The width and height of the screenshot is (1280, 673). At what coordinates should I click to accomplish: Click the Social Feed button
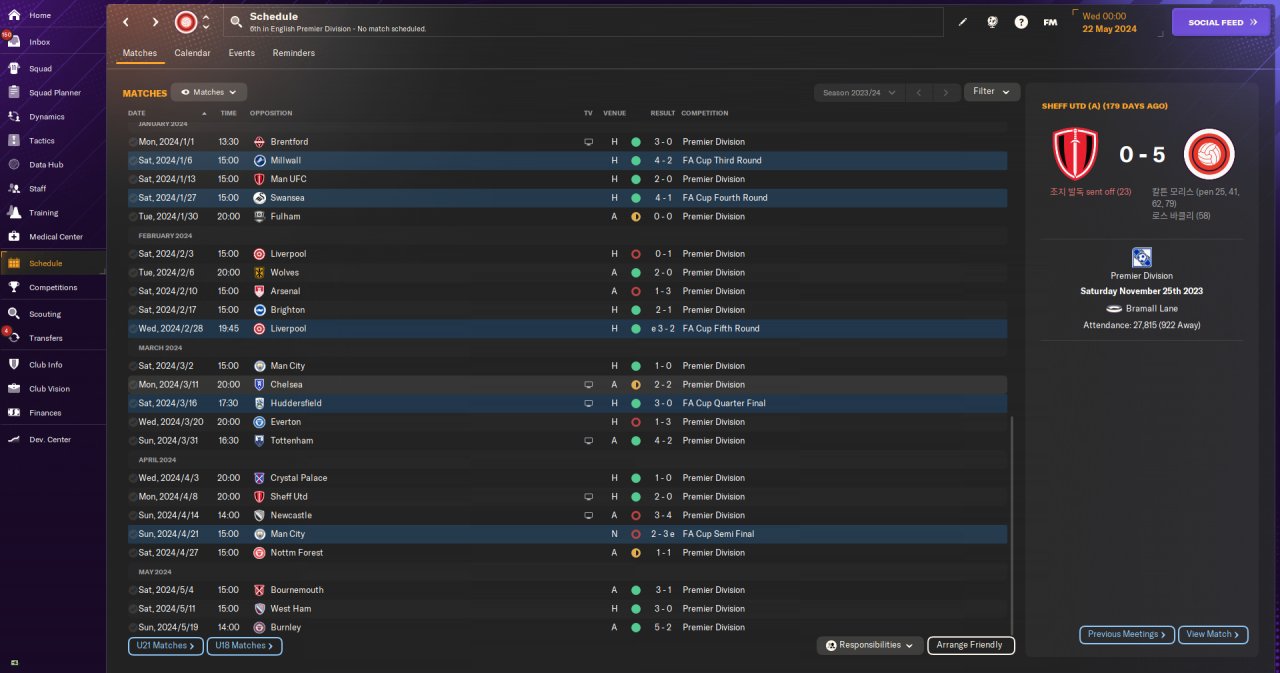(1221, 22)
